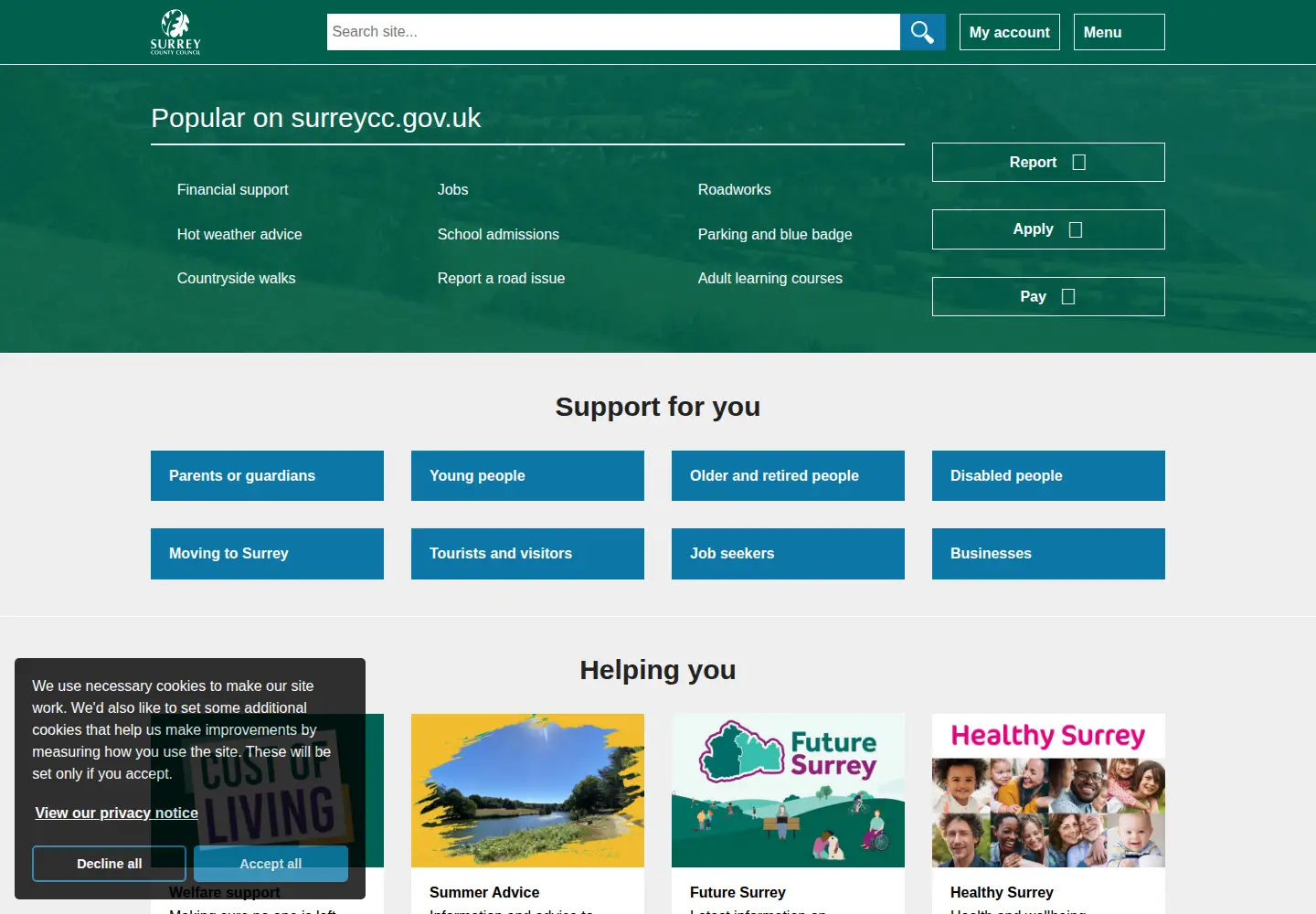This screenshot has height=914, width=1316.
Task: Click the Future Surrey card image
Action: tap(788, 791)
